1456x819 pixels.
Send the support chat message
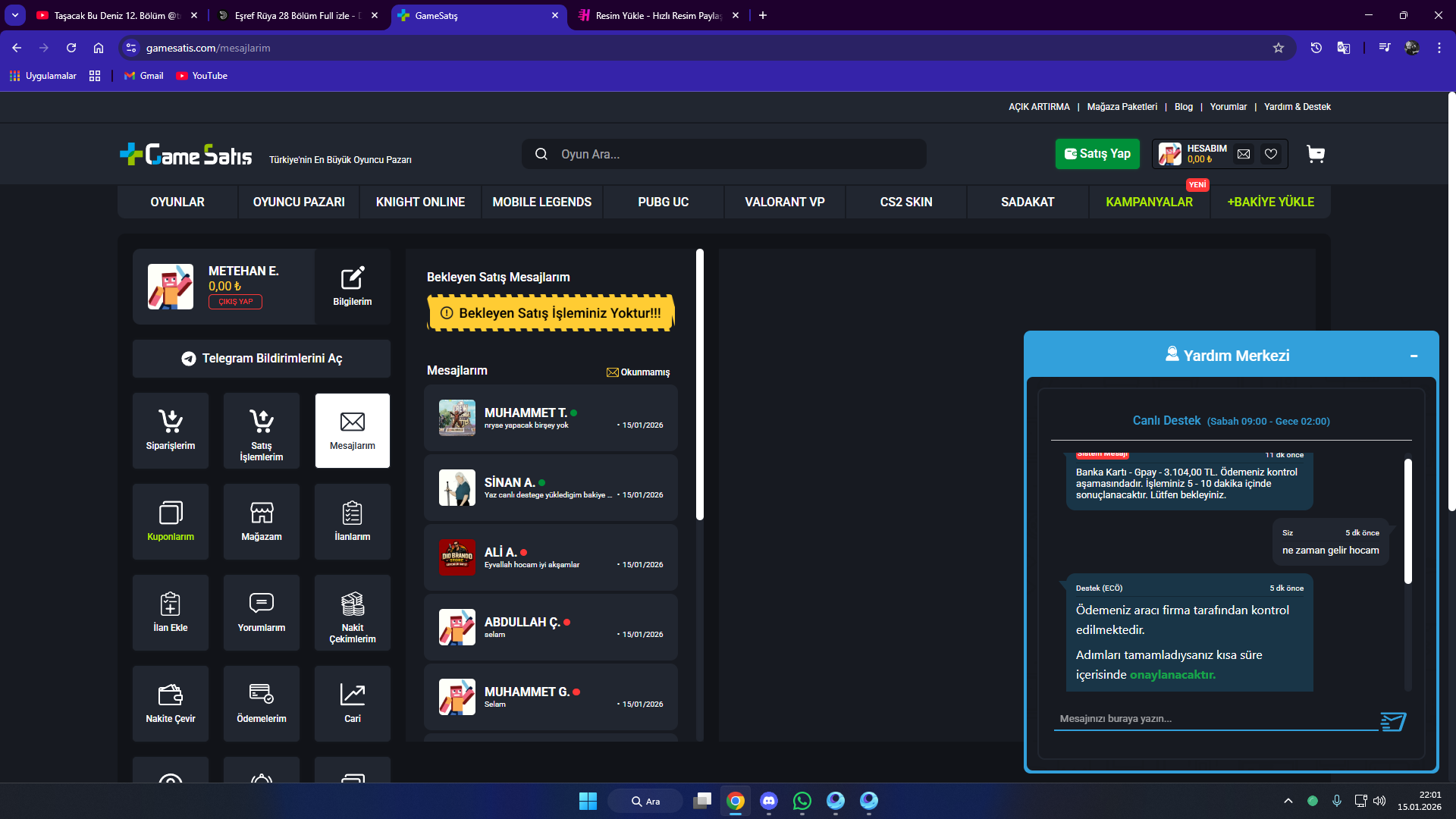(1394, 721)
